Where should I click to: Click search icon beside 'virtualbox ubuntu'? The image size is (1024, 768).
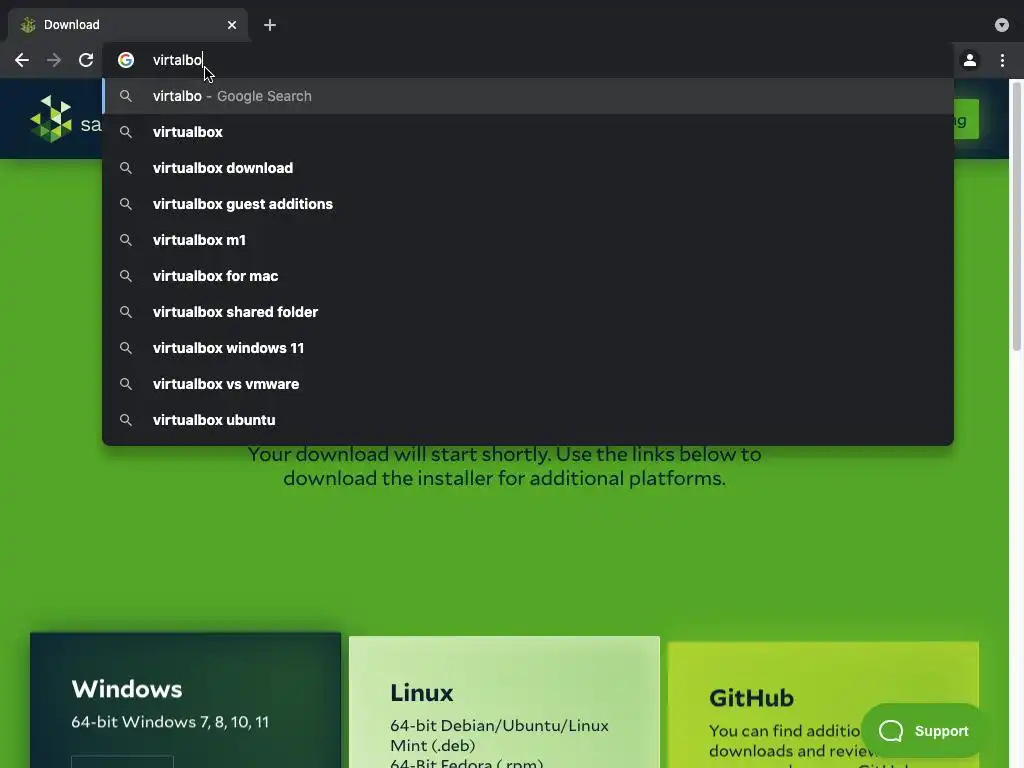click(x=126, y=420)
